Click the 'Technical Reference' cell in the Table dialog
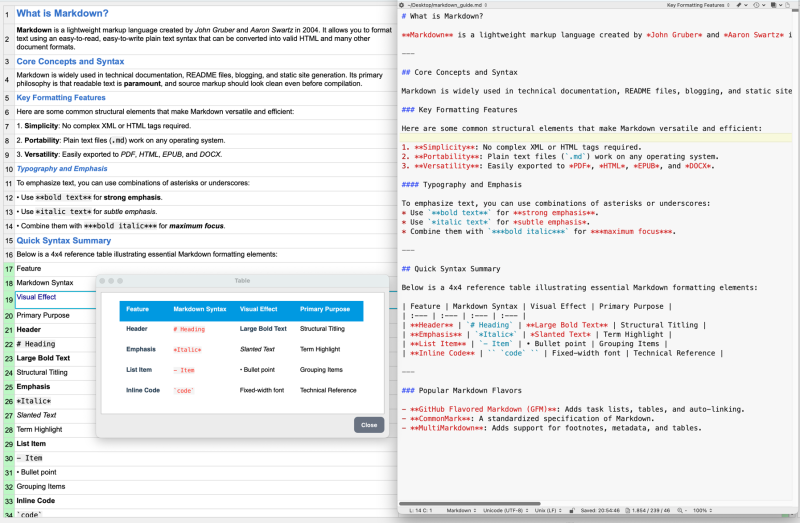 point(328,390)
